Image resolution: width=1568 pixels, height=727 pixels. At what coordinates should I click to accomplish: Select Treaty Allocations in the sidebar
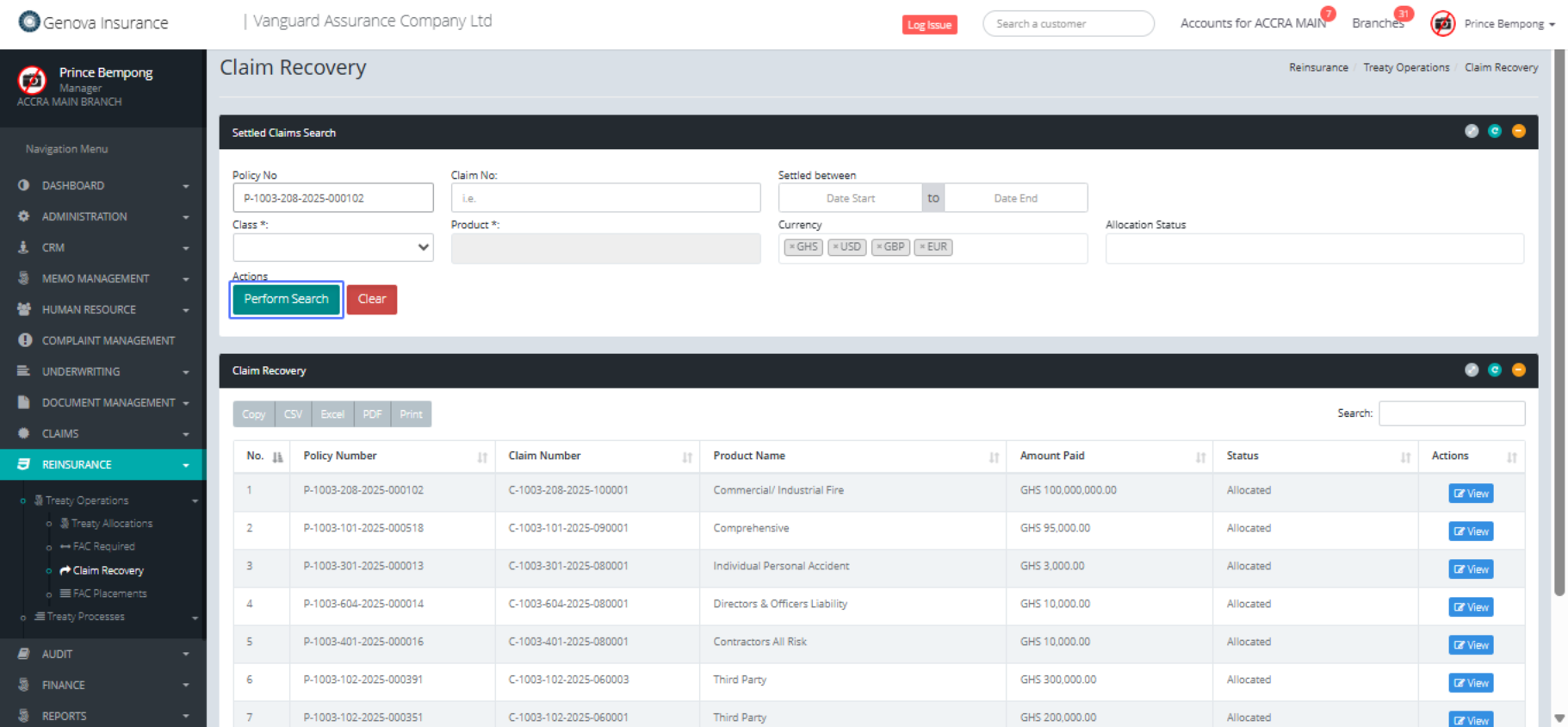coord(112,524)
